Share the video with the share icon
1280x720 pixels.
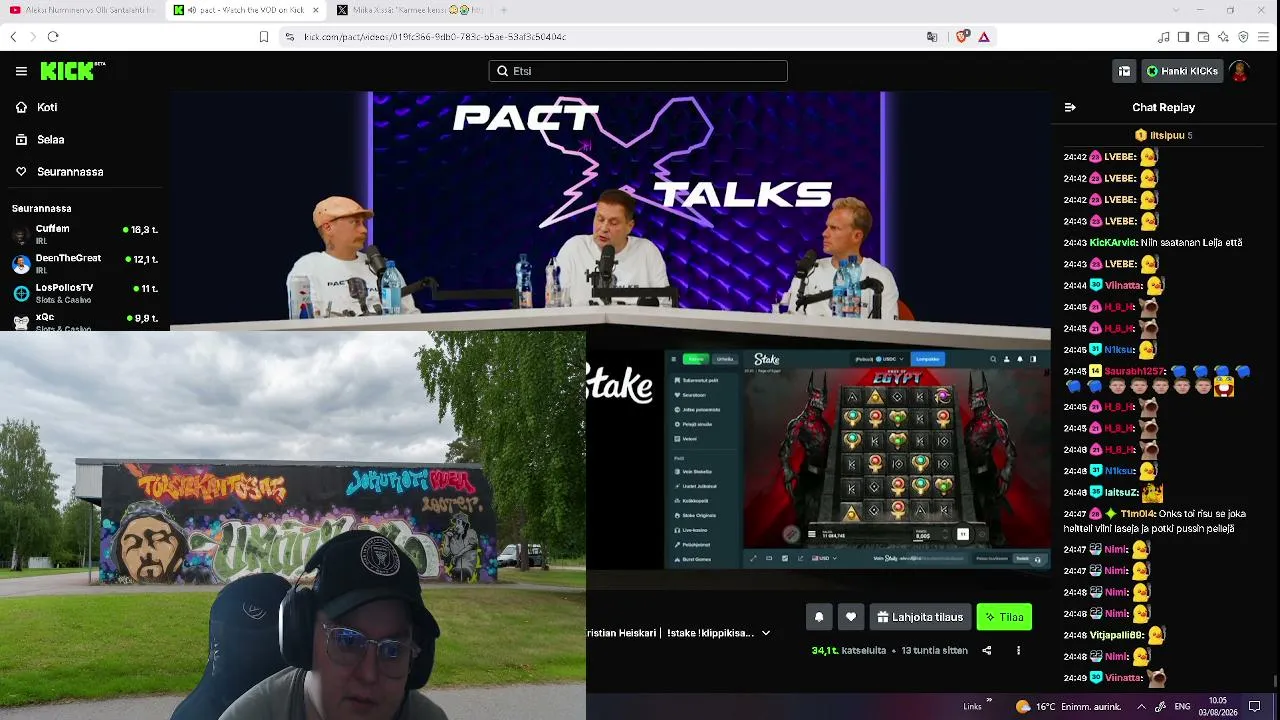987,650
